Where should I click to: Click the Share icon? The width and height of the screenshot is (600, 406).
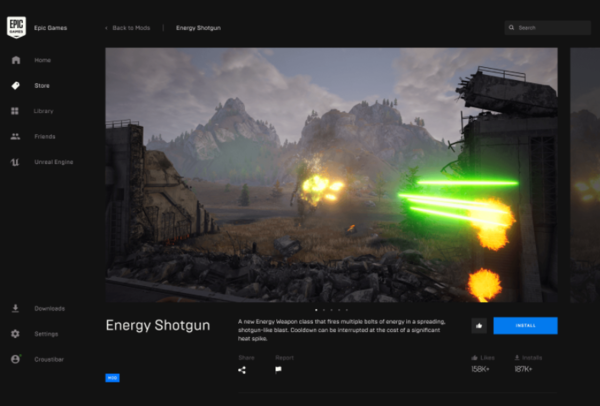[x=242, y=370]
